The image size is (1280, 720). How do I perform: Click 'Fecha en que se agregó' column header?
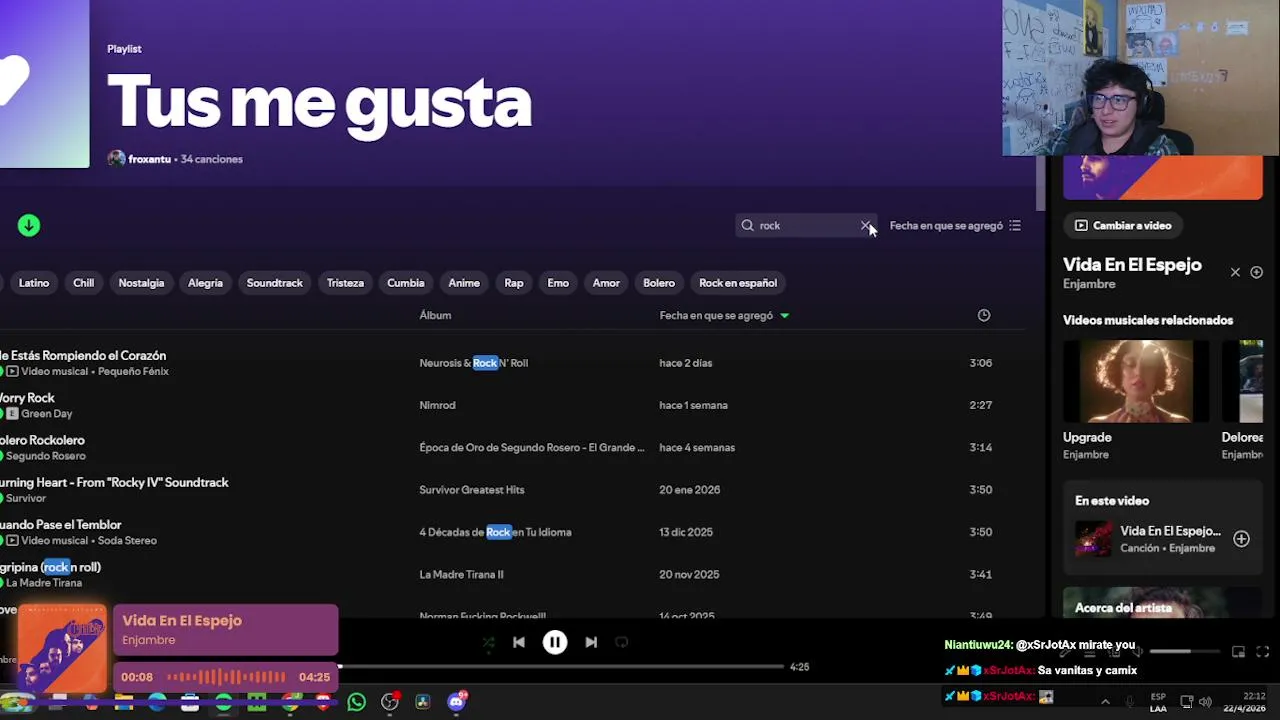pyautogui.click(x=716, y=315)
